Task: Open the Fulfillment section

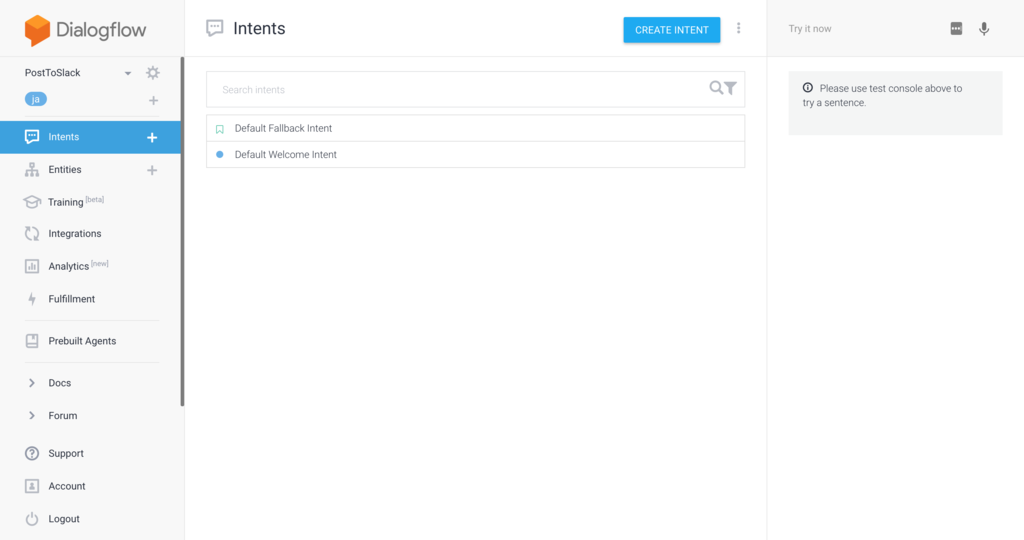Action: [72, 299]
